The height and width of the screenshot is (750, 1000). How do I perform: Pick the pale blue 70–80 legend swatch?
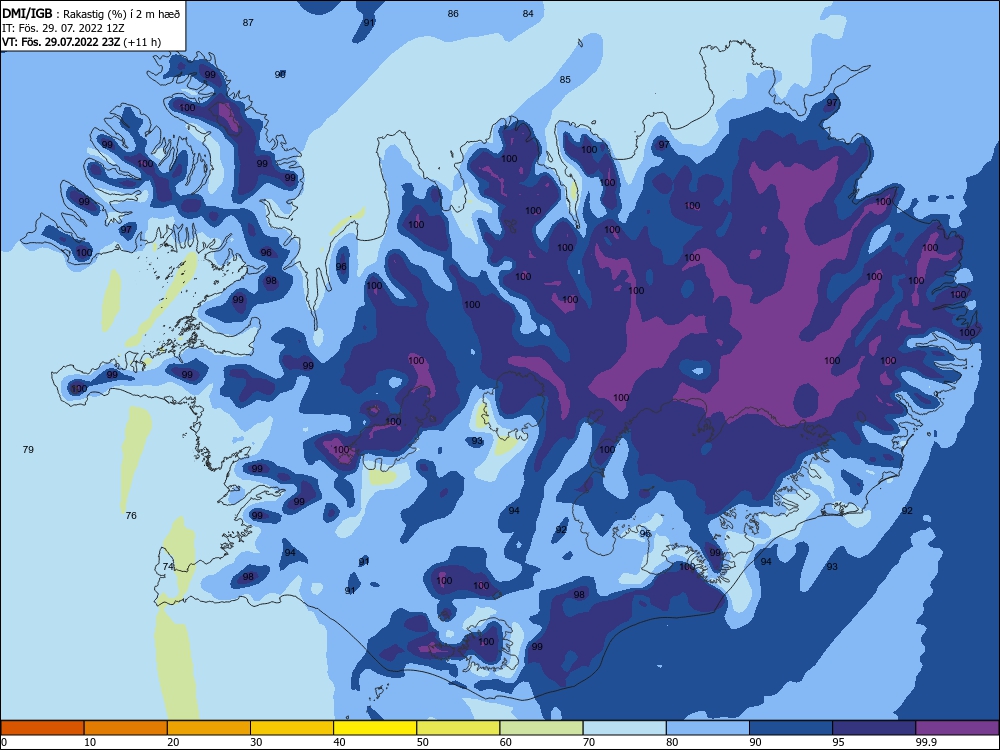tap(624, 728)
